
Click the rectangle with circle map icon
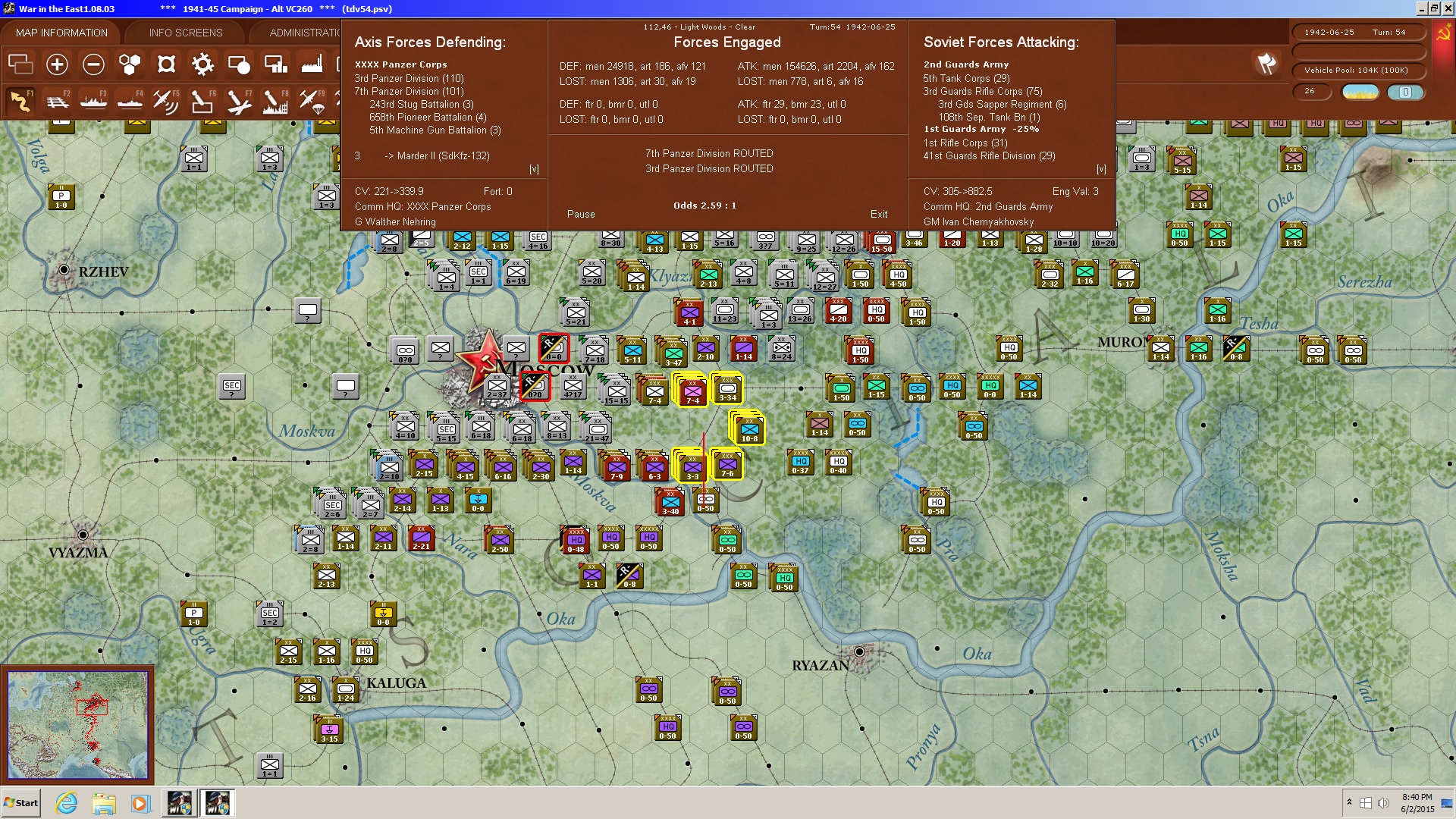coord(239,64)
